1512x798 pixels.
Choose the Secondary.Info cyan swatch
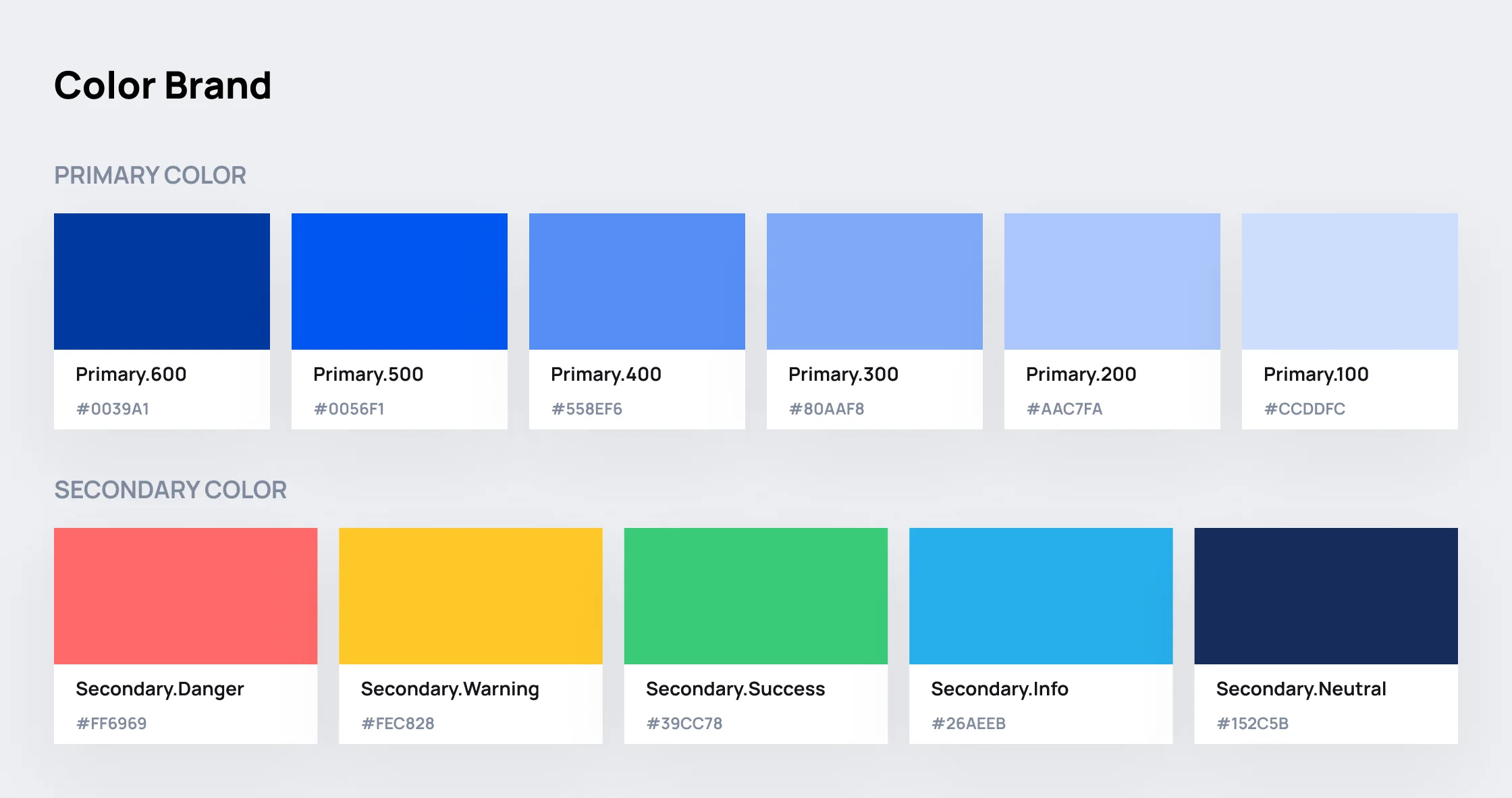coord(1041,596)
